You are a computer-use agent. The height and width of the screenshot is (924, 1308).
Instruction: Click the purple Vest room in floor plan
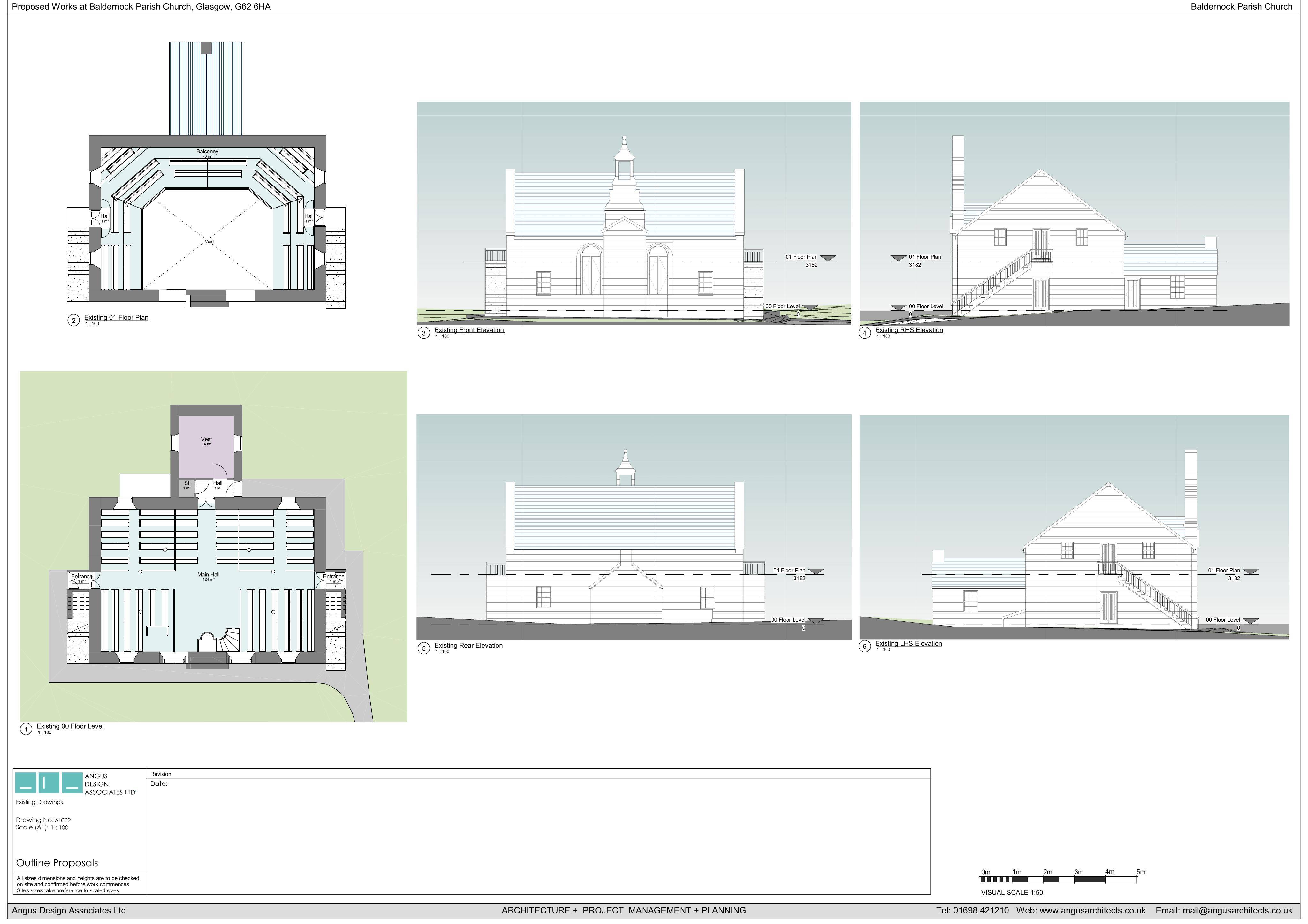206,447
